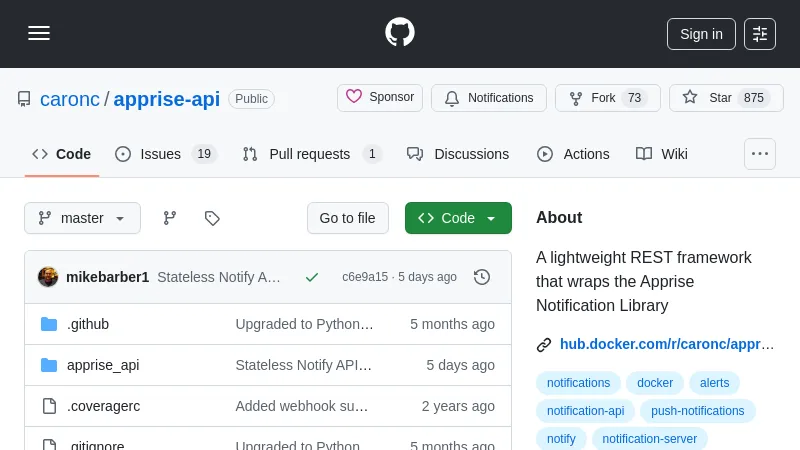Star the apprise-api repository

click(726, 98)
